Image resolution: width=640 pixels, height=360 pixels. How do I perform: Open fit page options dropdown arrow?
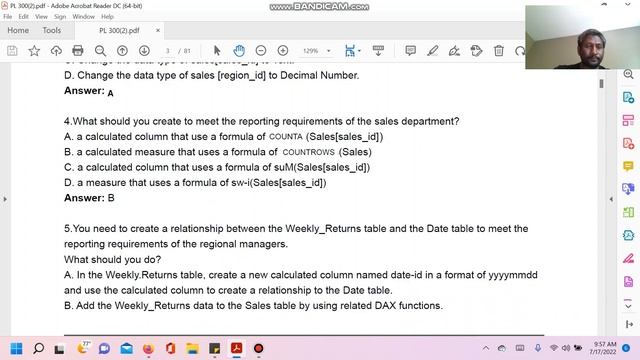(x=360, y=51)
